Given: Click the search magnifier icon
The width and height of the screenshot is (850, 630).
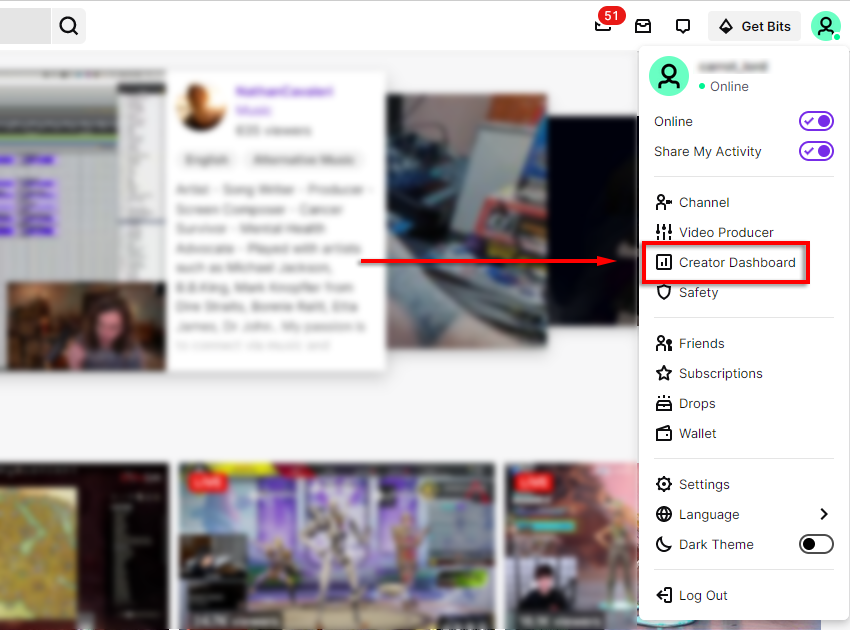Looking at the screenshot, I should [68, 26].
